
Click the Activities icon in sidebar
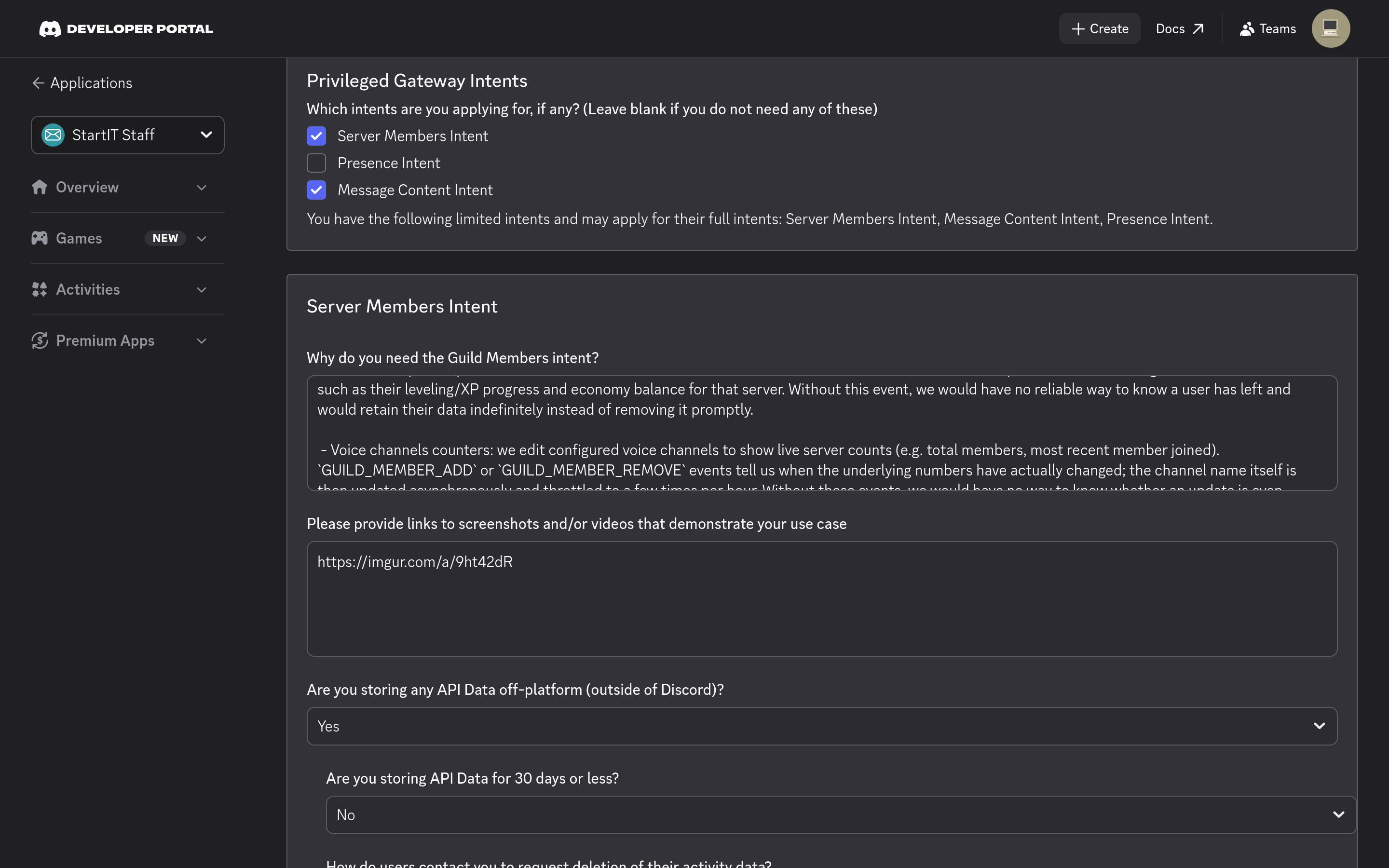pyautogui.click(x=40, y=289)
